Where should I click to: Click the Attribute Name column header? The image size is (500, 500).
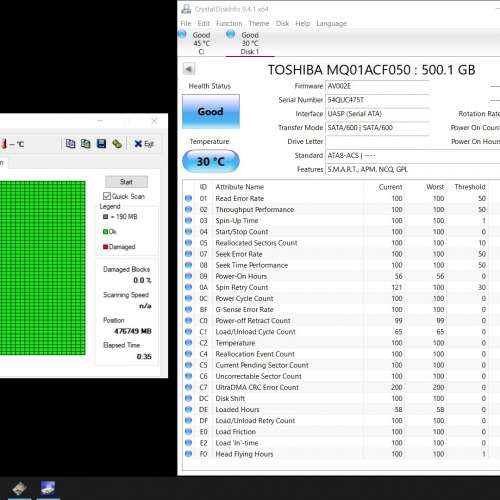pyautogui.click(x=239, y=187)
